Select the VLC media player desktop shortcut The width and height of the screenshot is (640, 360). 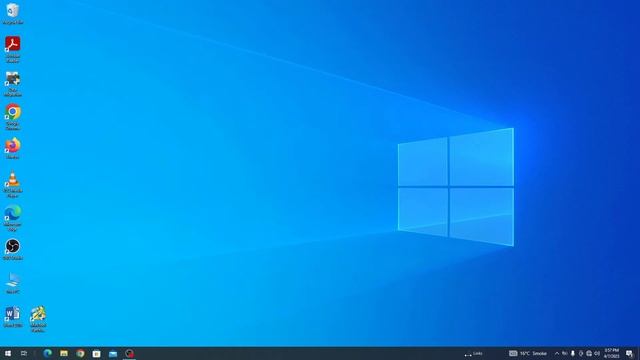tap(13, 185)
